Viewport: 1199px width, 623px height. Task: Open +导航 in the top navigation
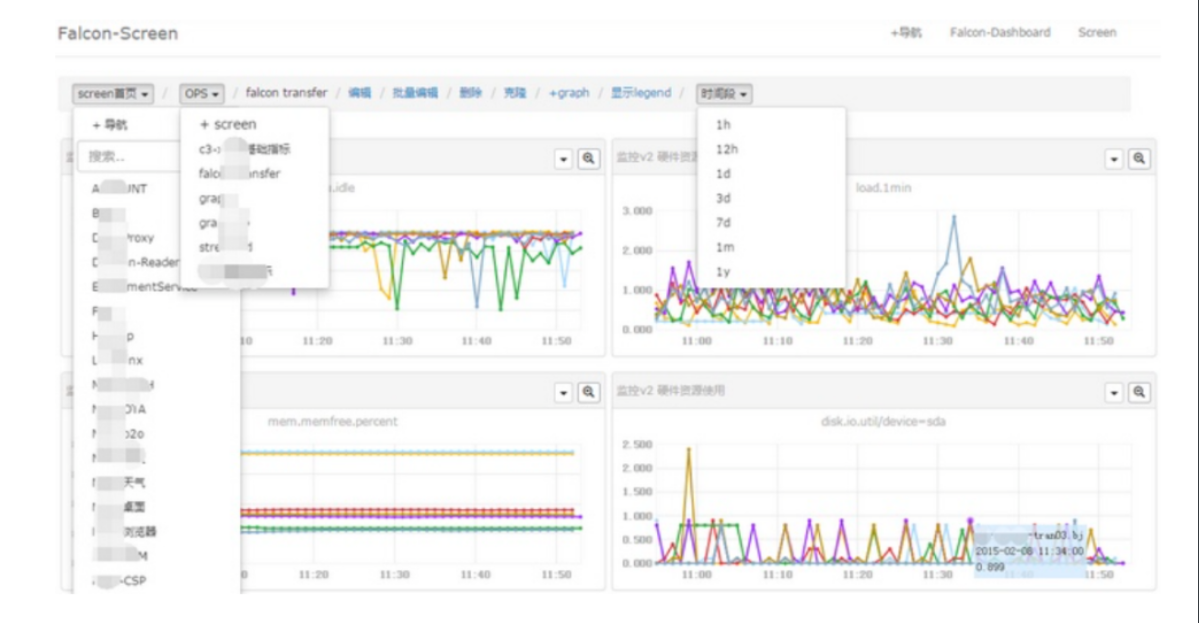906,32
